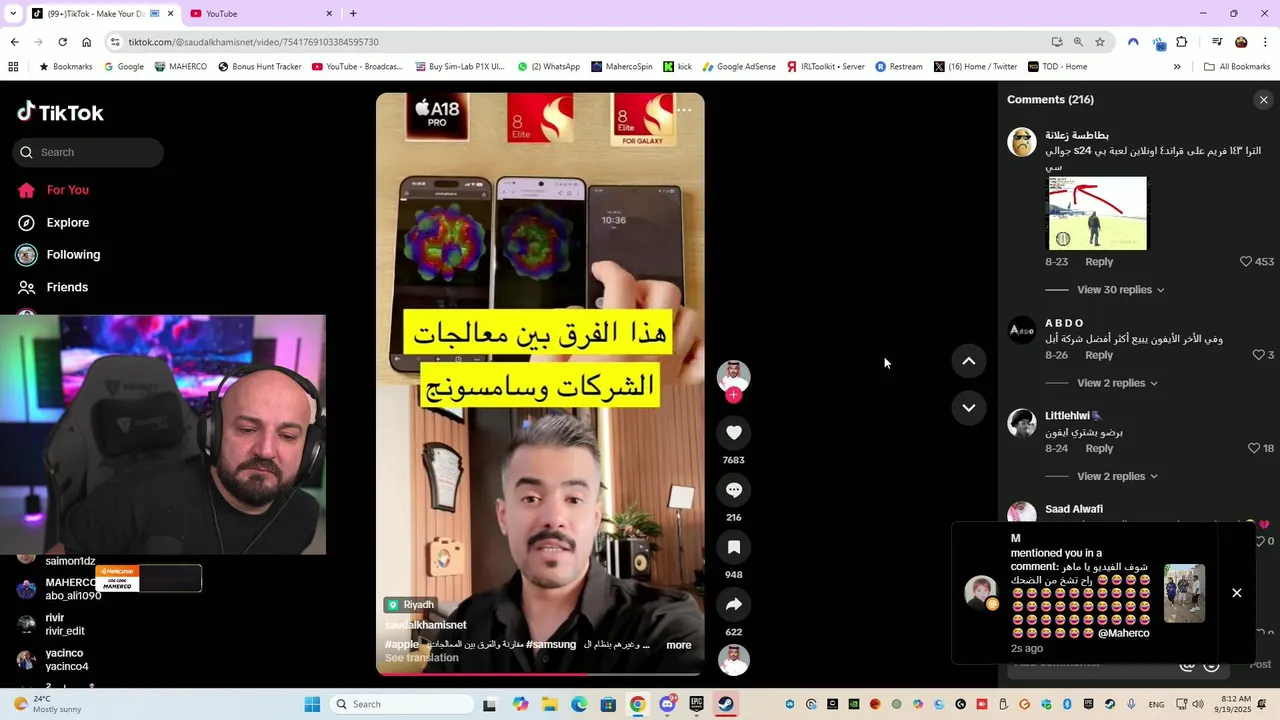Like Littlehlwi's comment with 18 likes
This screenshot has width=1280, height=720.
click(x=1254, y=448)
